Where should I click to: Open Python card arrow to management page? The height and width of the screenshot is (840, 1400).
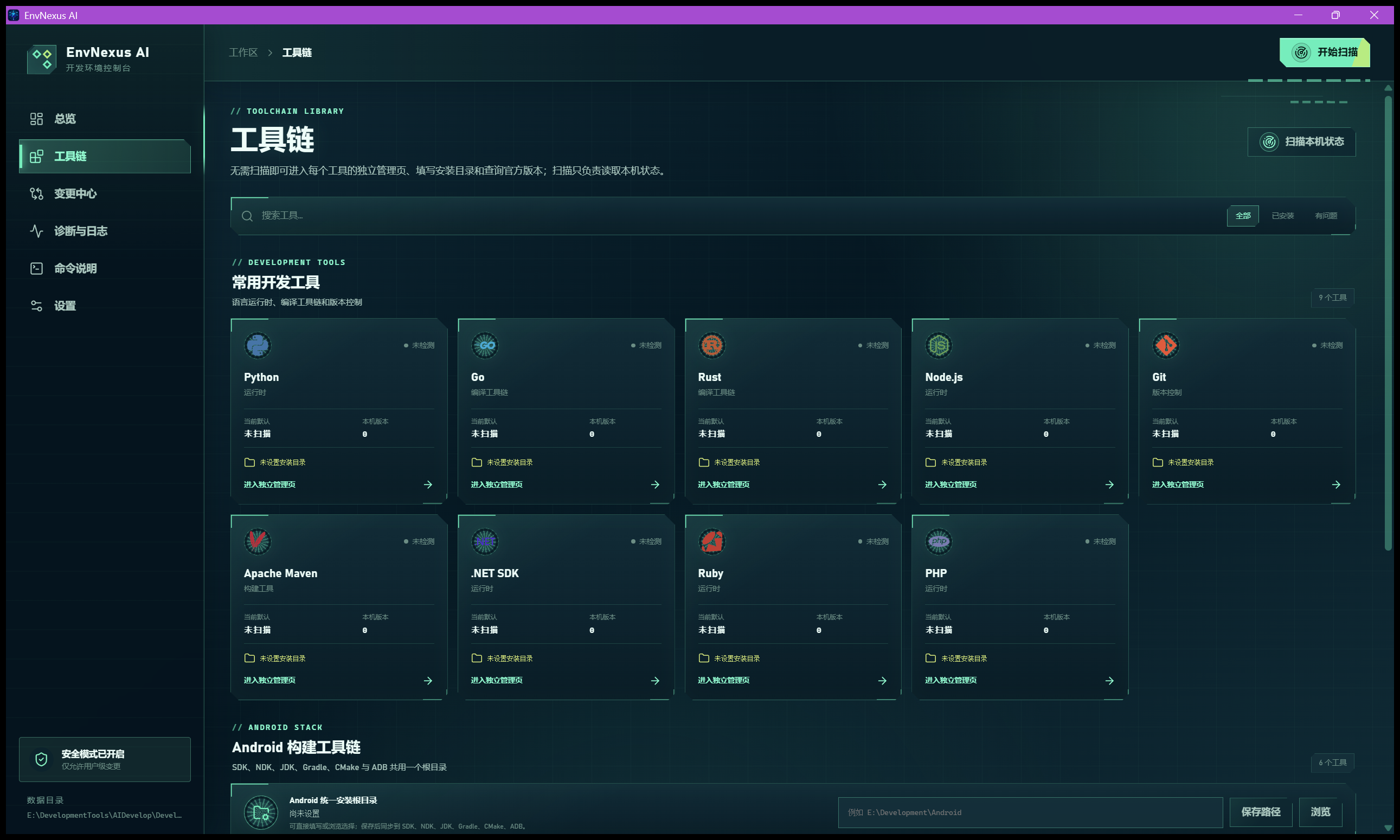pyautogui.click(x=428, y=484)
